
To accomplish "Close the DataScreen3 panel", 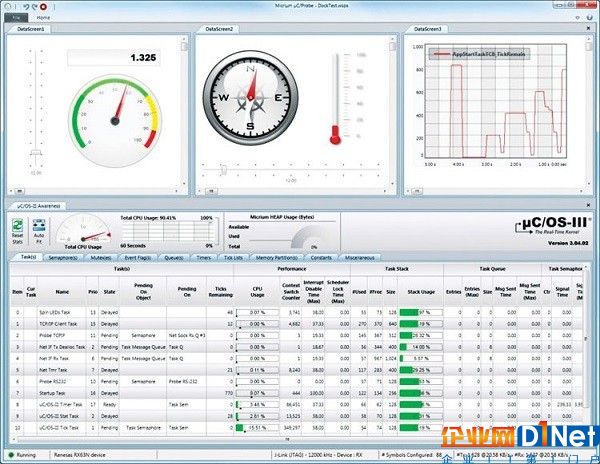I will click(x=588, y=28).
